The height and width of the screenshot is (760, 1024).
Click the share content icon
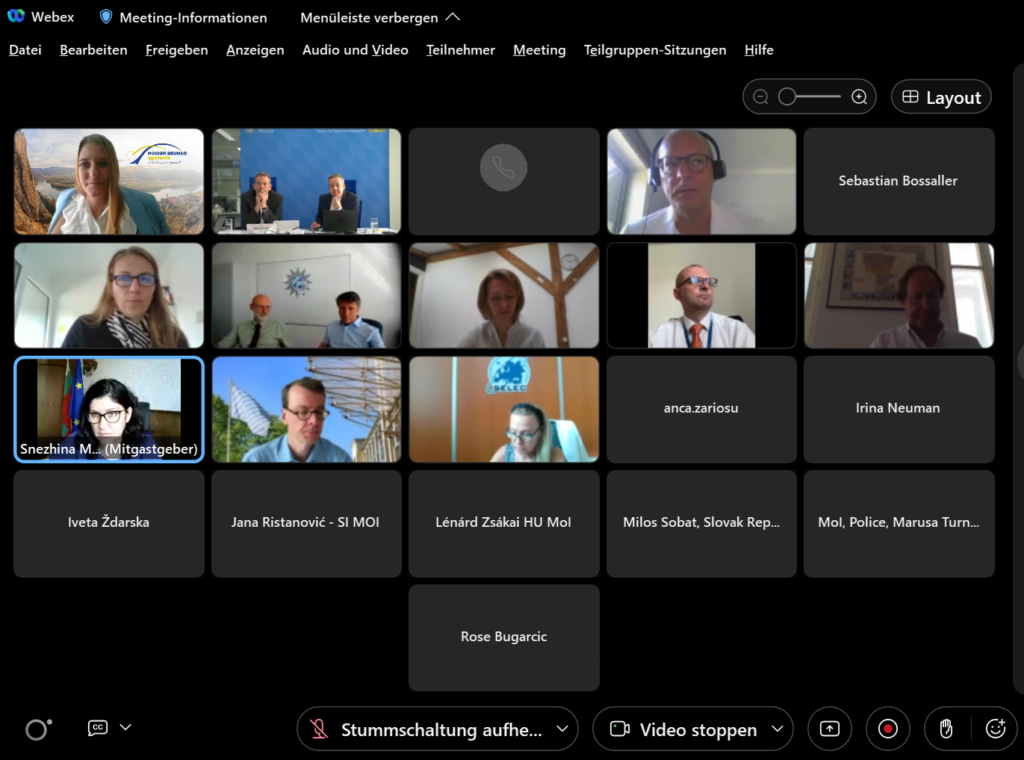click(829, 729)
